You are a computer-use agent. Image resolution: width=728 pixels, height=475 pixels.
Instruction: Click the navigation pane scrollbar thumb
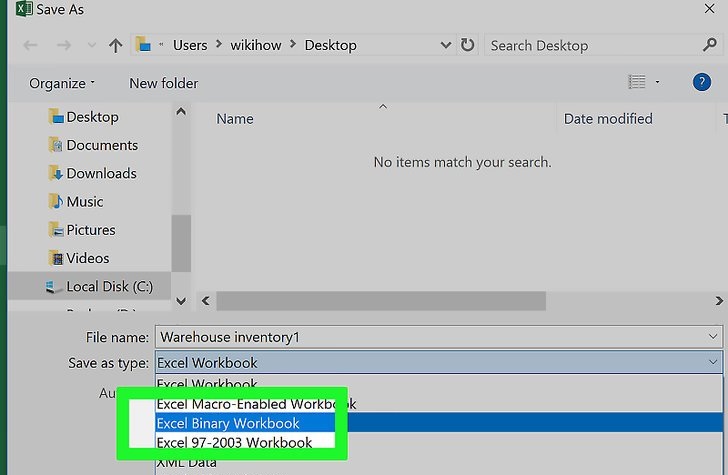point(181,243)
